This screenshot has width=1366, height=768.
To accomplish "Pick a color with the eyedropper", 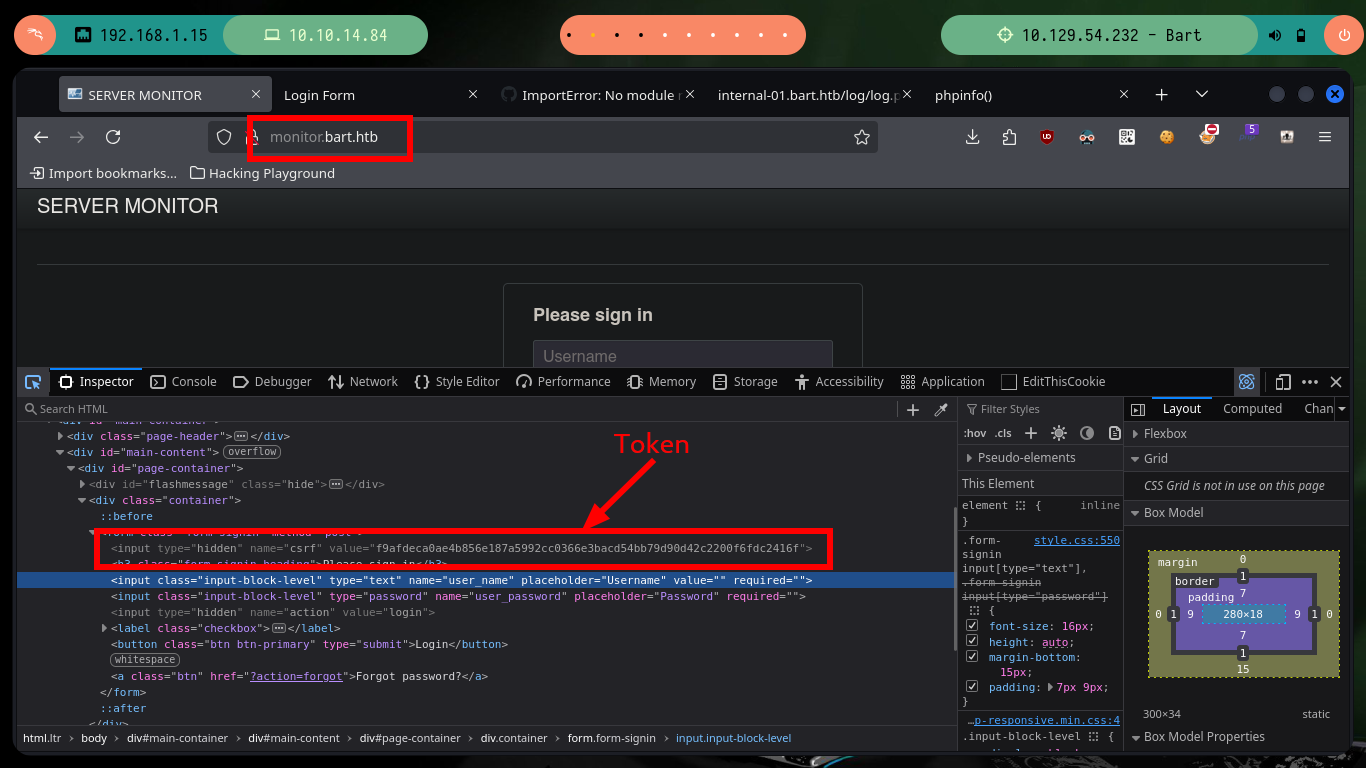I will point(941,410).
